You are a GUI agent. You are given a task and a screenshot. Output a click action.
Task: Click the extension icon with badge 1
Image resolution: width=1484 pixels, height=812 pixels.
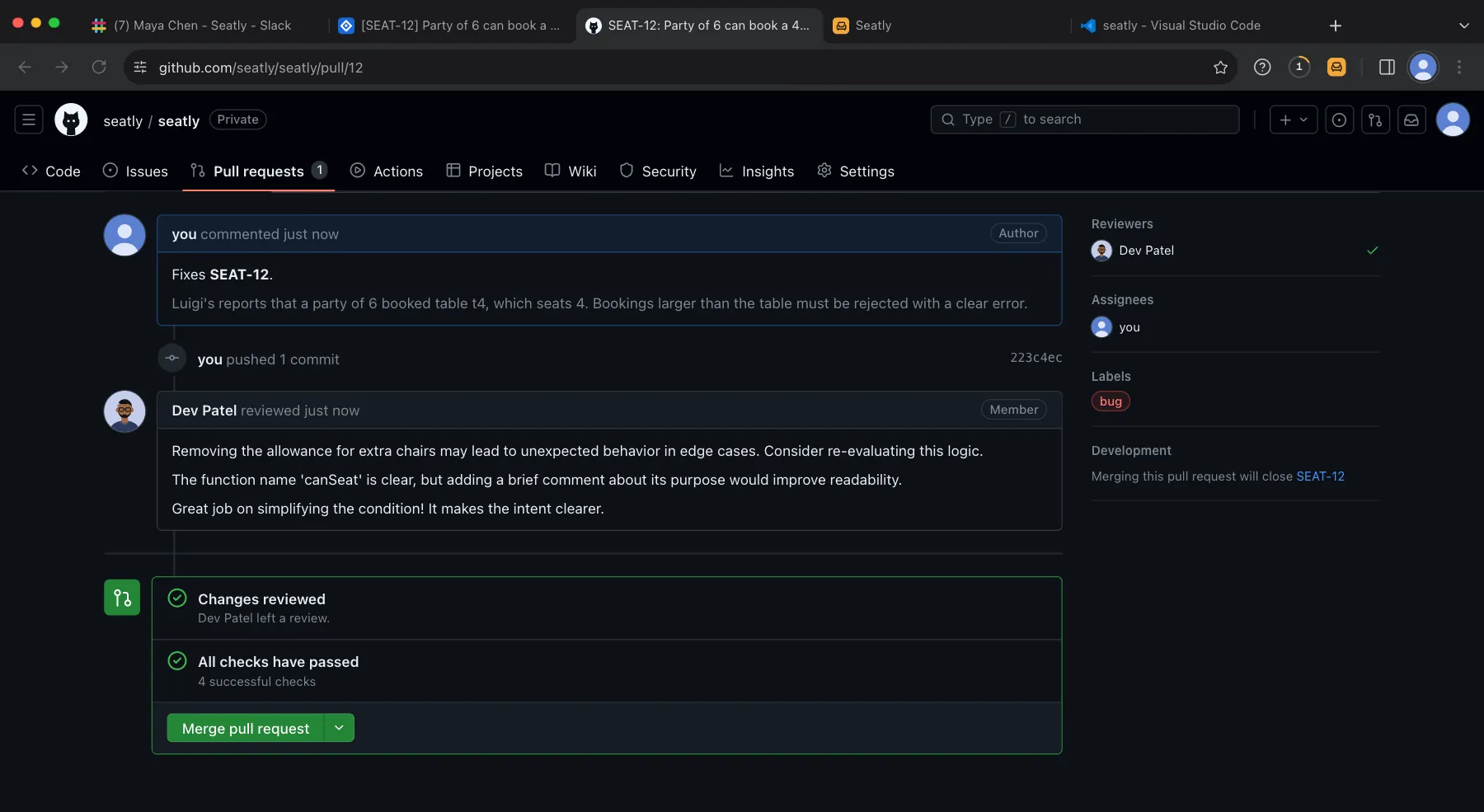[1299, 68]
